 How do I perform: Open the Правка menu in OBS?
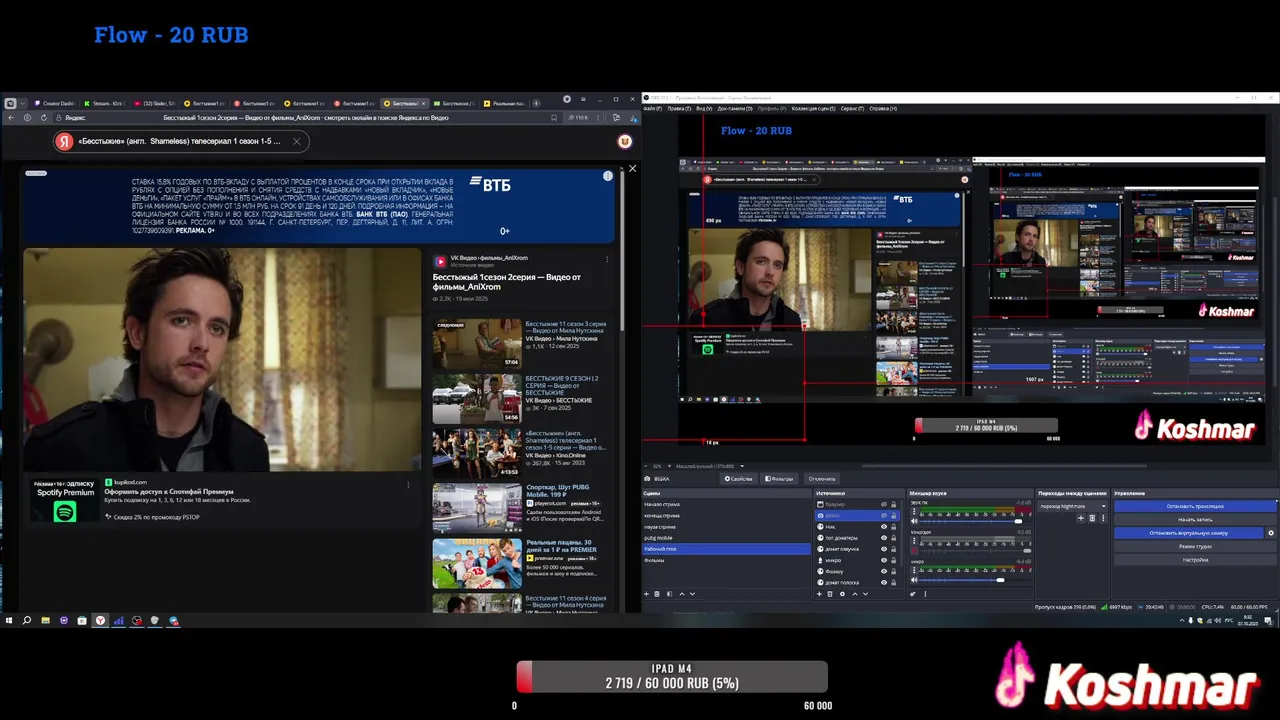coord(678,108)
